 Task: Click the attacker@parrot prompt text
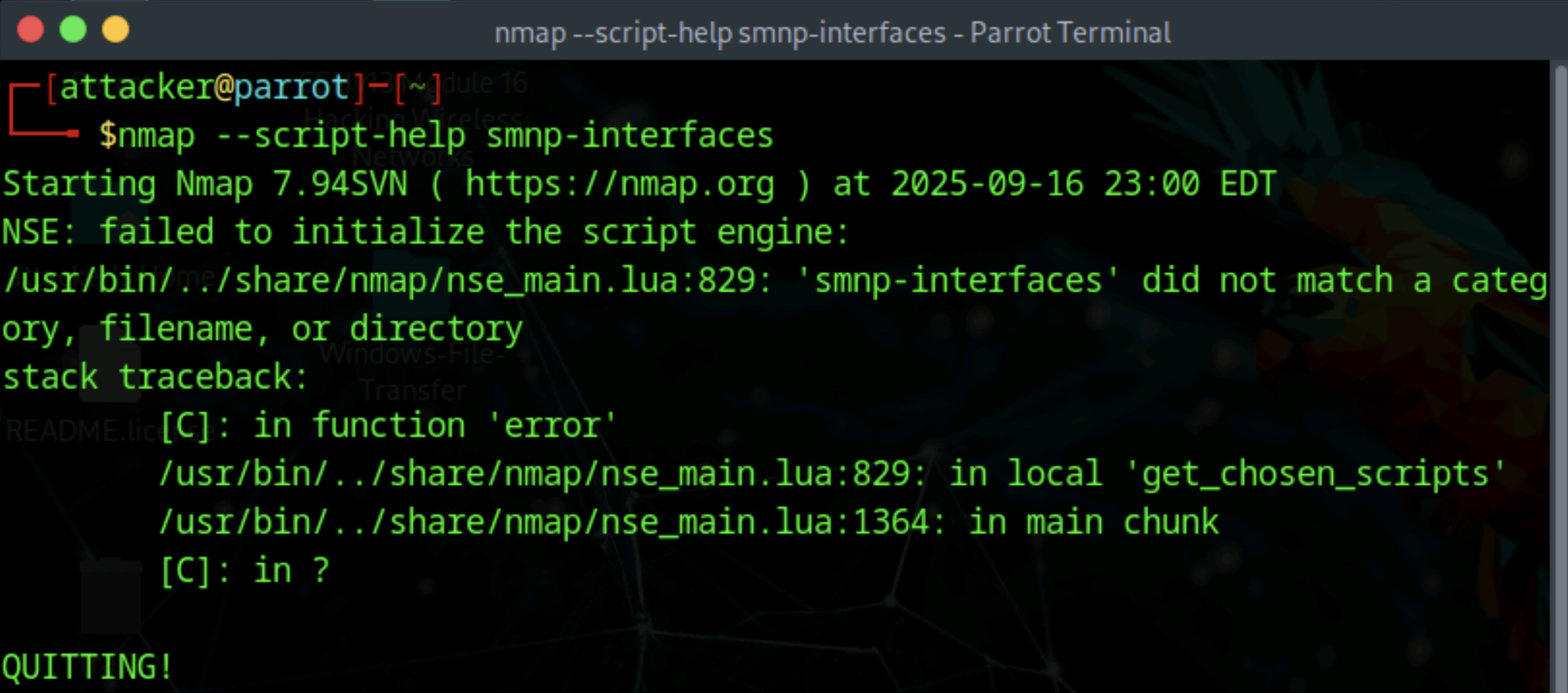coord(204,87)
